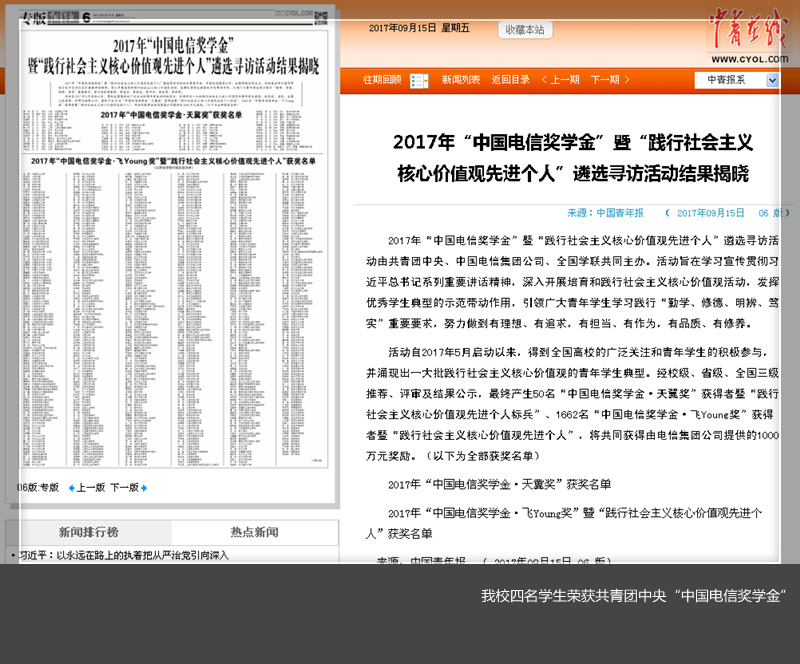Click the blue arrow before 上一版
This screenshot has width=800, height=664.
coord(71,488)
